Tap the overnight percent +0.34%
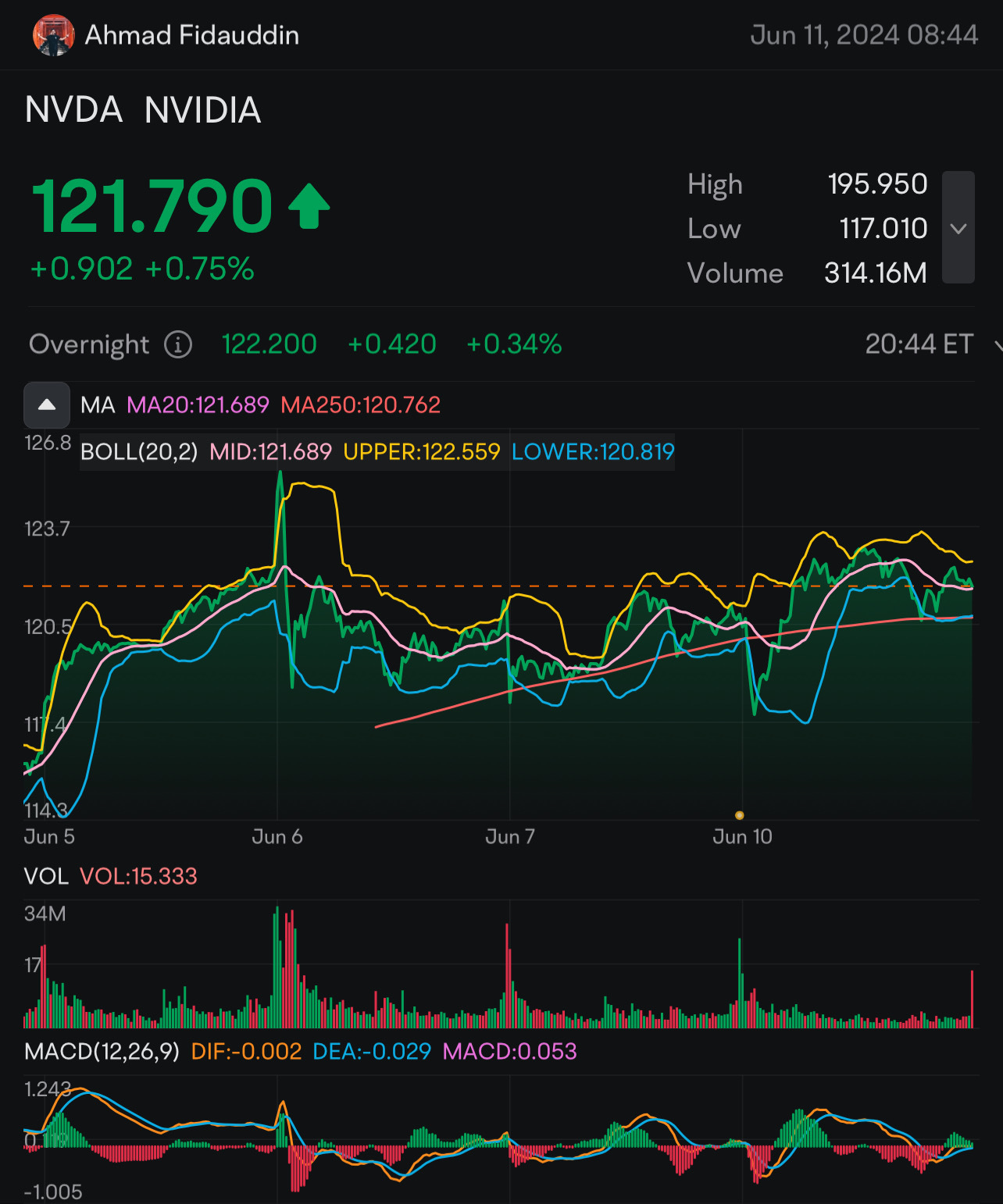This screenshot has height=1204, width=1003. point(514,344)
